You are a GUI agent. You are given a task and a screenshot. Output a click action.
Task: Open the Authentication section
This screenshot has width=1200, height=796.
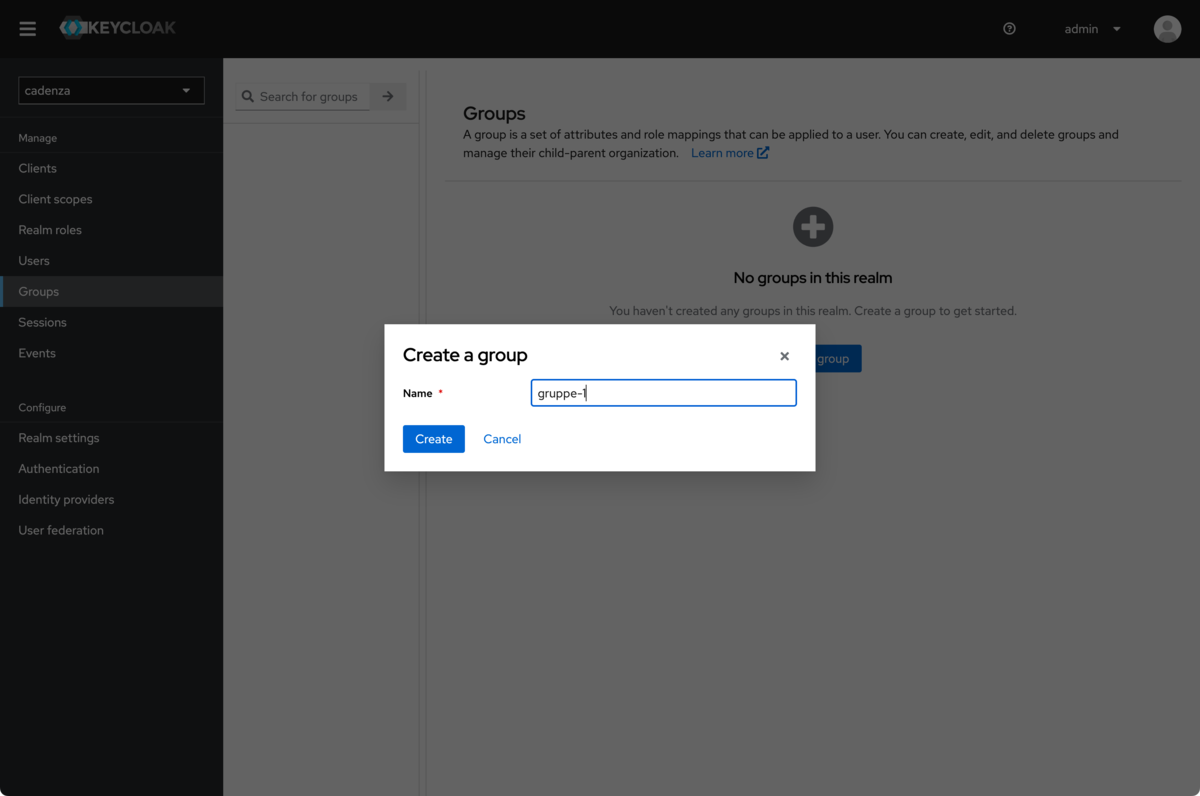point(58,468)
